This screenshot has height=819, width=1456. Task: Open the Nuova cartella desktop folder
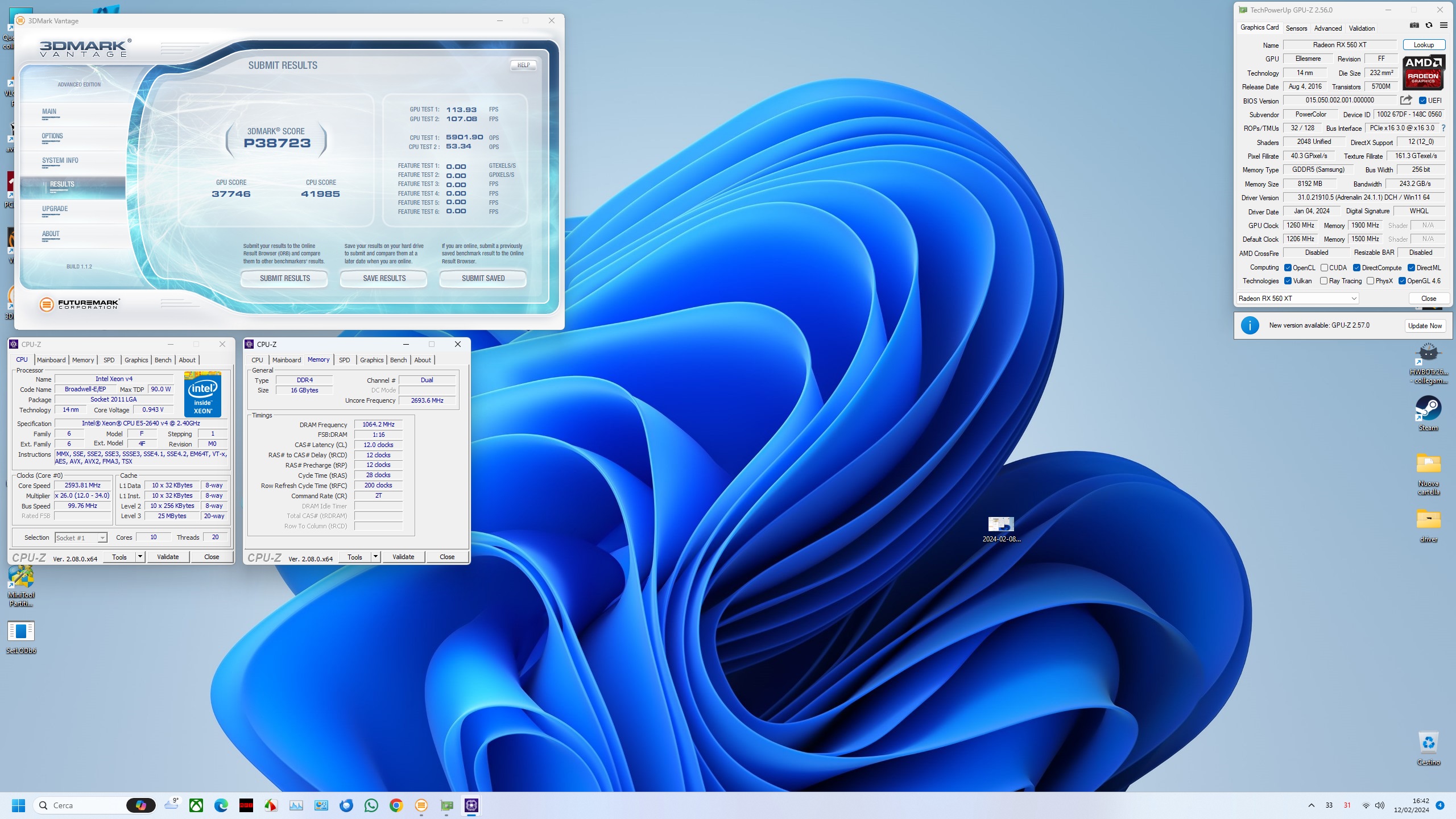point(1428,474)
